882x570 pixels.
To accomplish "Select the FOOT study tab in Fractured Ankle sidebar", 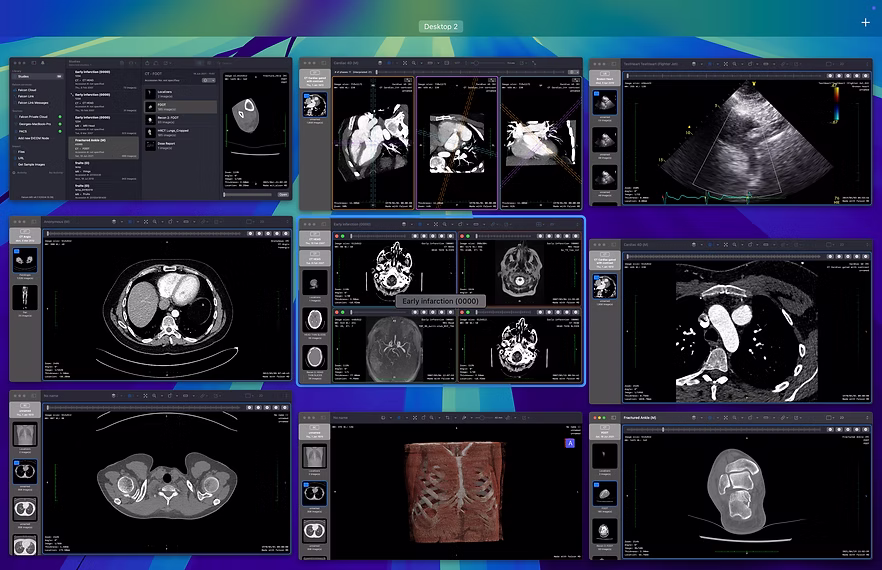I will click(604, 432).
